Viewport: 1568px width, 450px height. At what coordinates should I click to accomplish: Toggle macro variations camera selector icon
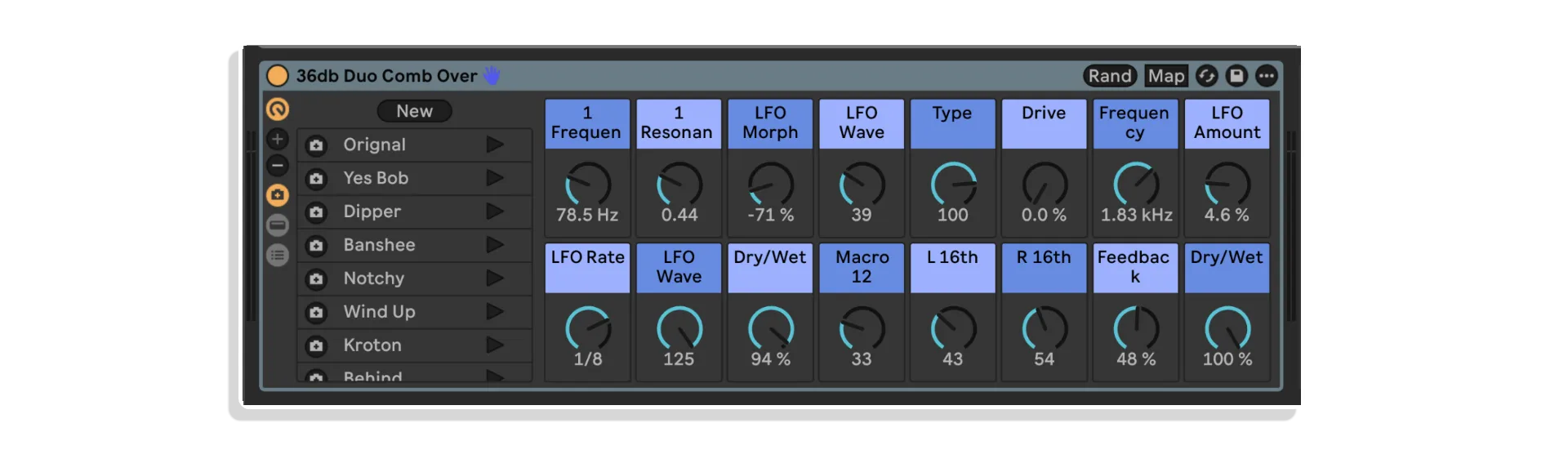tap(278, 195)
